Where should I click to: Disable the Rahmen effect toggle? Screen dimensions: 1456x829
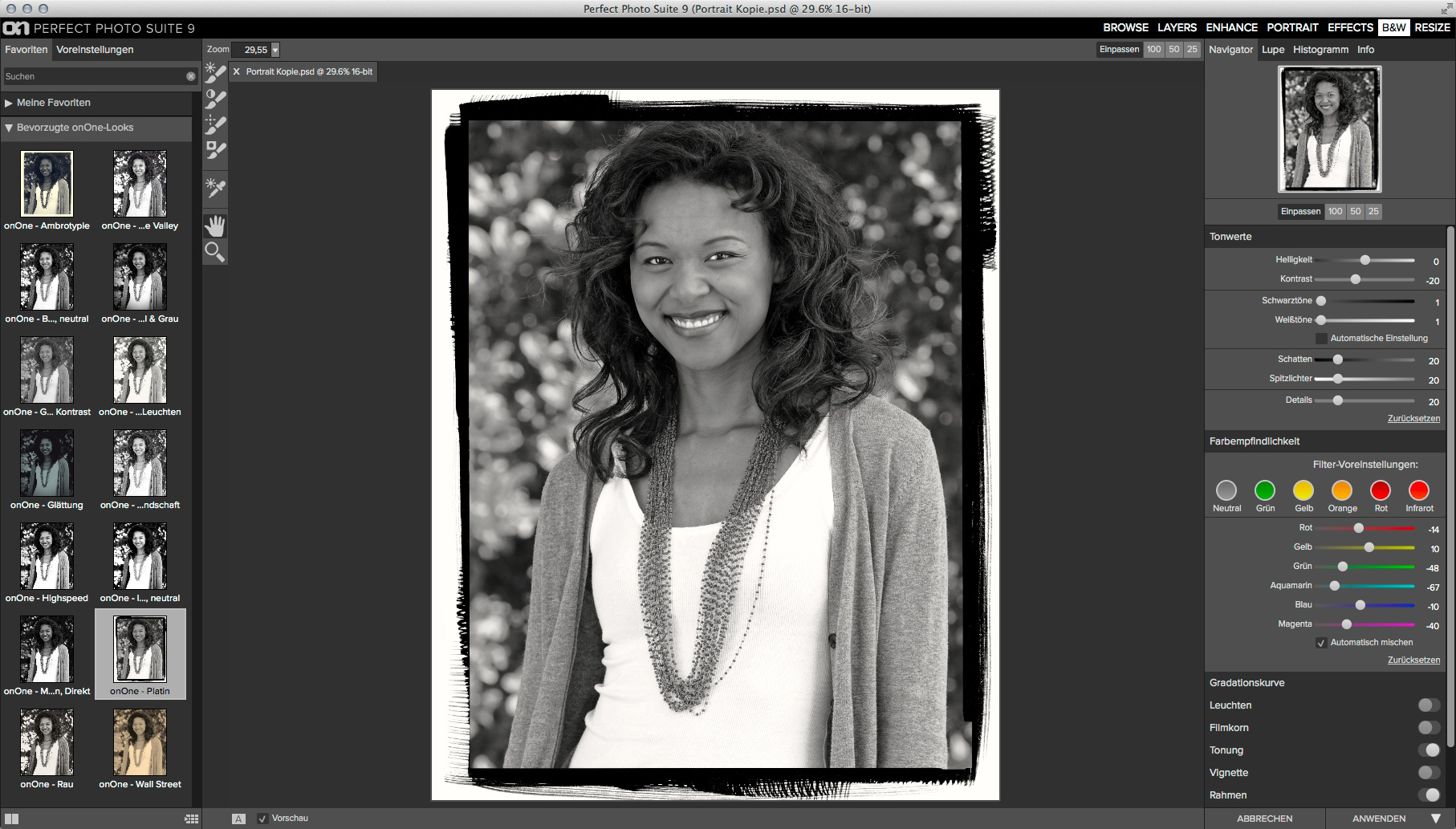click(x=1429, y=795)
